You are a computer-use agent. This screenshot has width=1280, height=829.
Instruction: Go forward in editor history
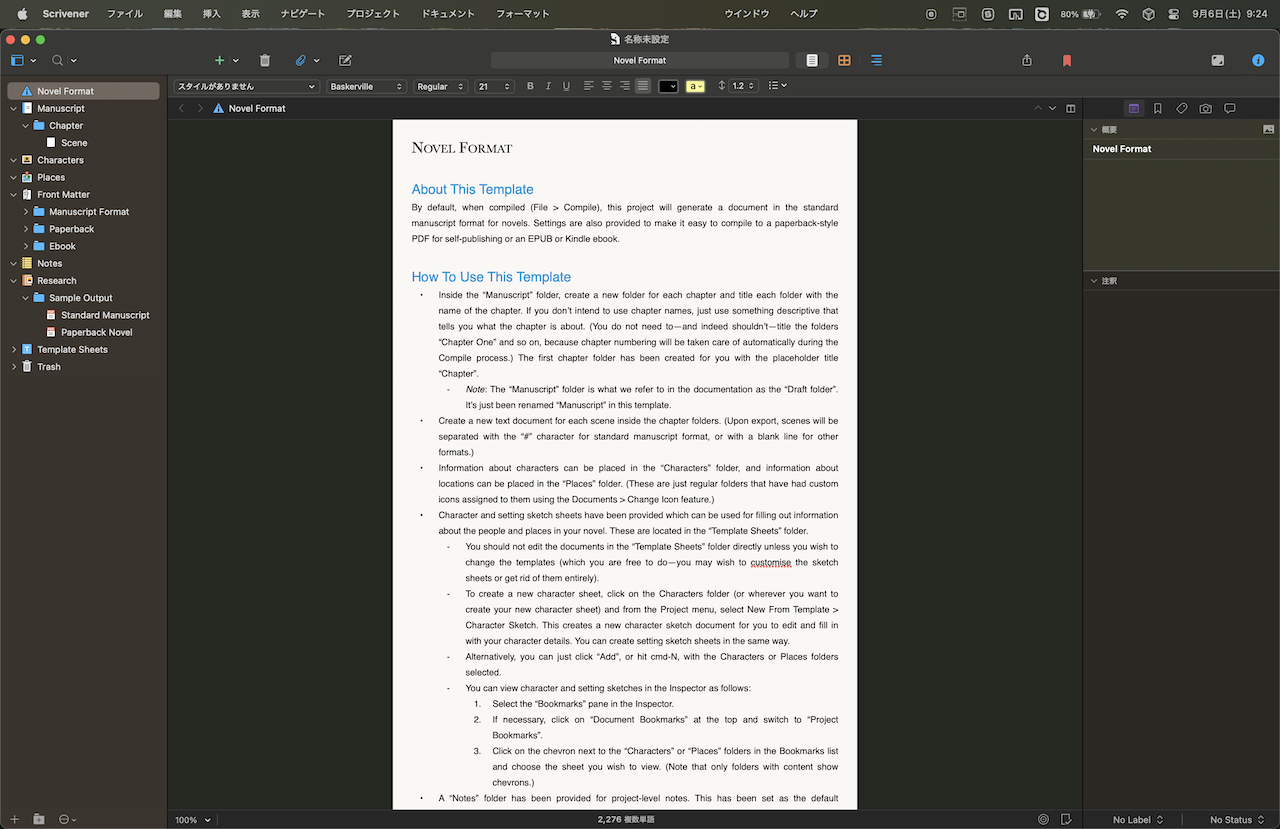(x=200, y=108)
